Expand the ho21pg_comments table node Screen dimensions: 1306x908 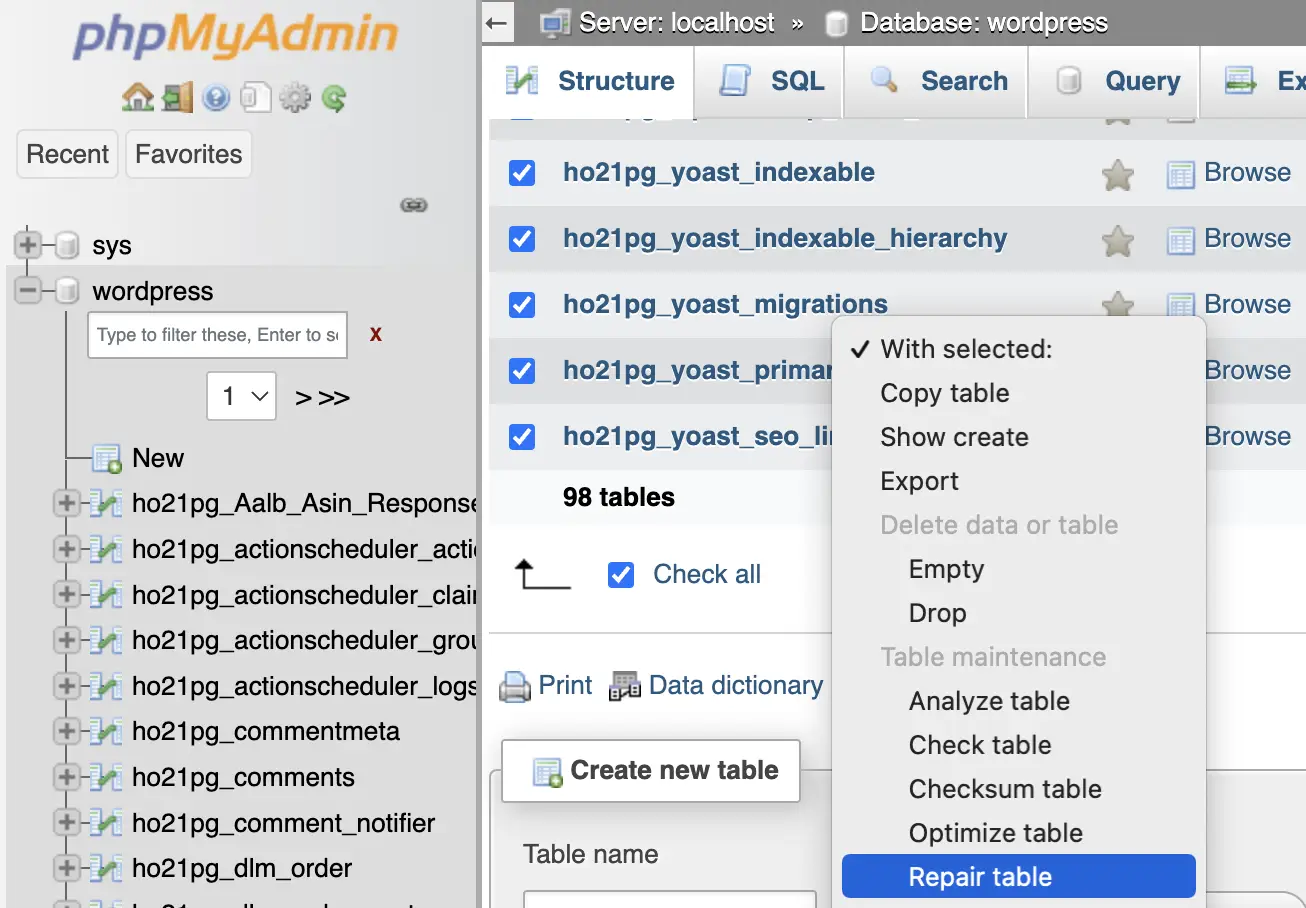point(66,778)
